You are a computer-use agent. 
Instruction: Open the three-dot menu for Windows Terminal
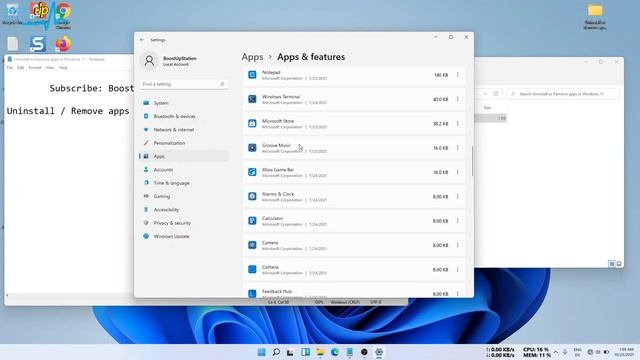pos(458,99)
